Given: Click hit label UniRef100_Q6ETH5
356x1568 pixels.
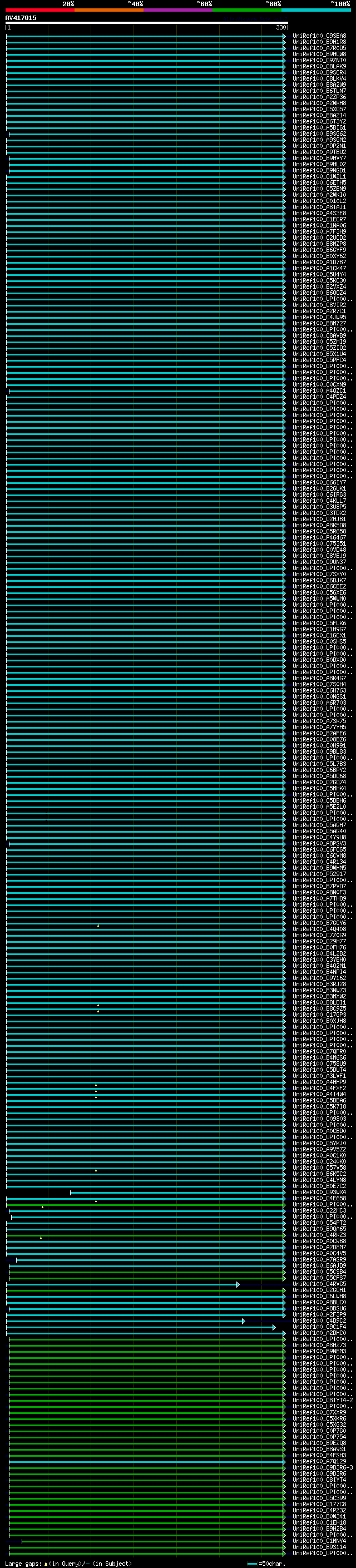Looking at the screenshot, I should click(x=319, y=182).
